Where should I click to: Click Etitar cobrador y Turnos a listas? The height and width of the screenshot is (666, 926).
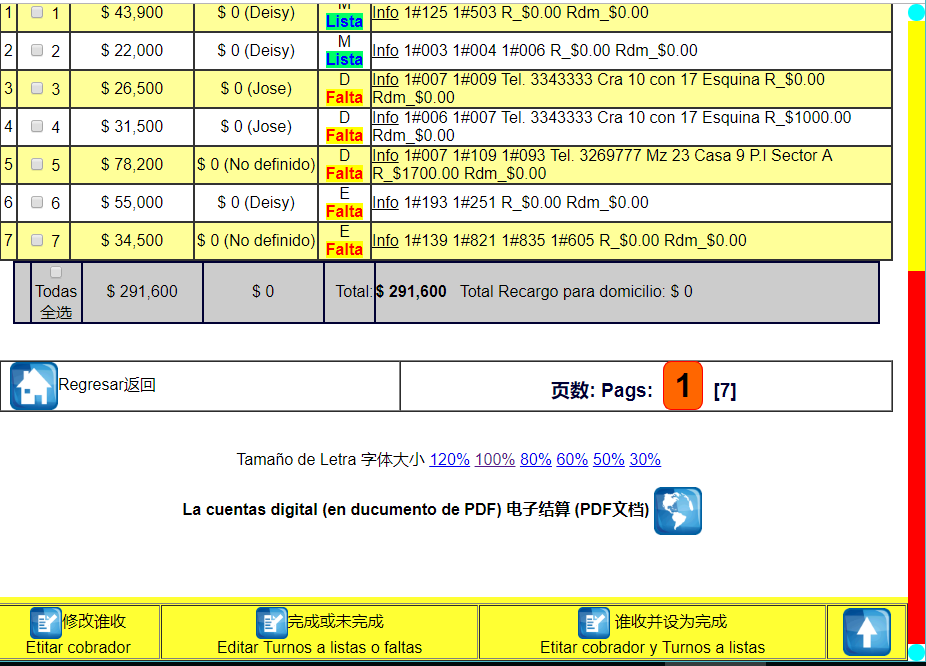653,648
